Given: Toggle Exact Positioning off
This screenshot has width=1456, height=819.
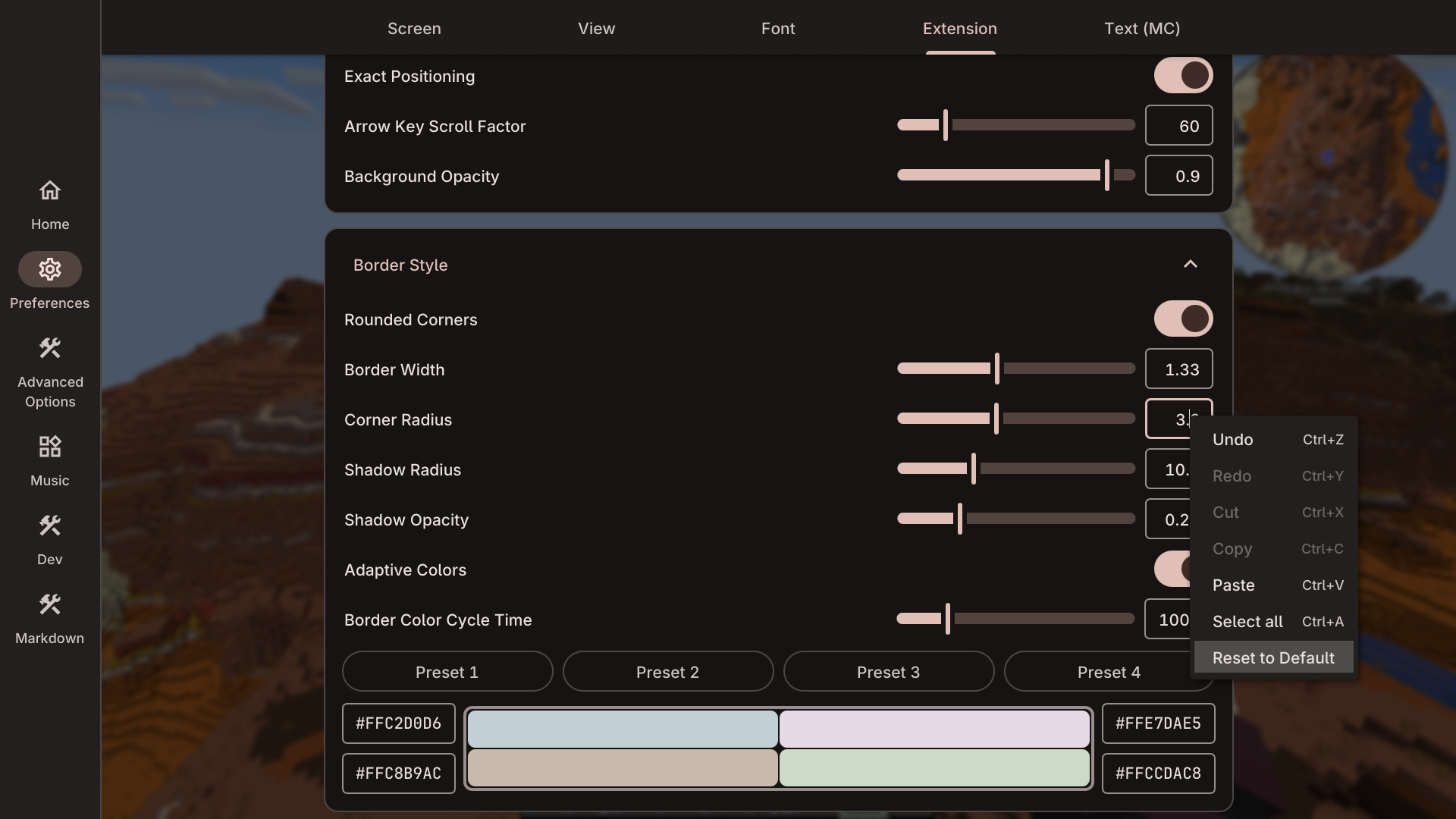Looking at the screenshot, I should [1182, 75].
